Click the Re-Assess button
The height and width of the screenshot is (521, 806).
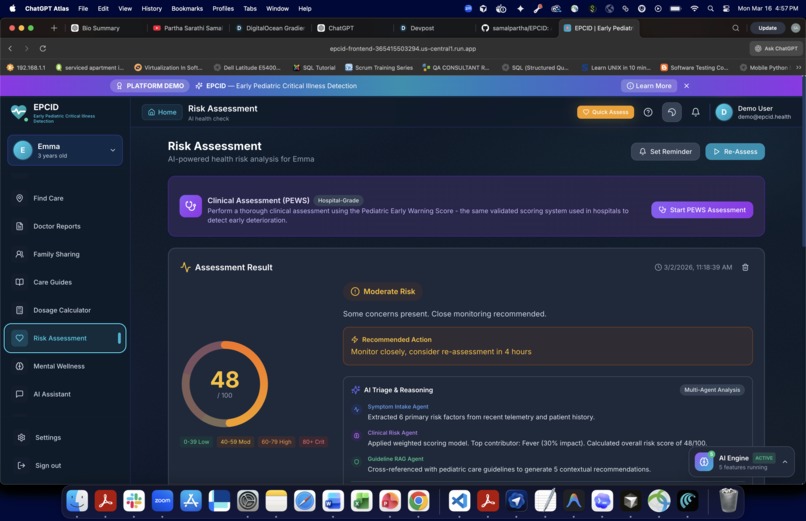point(735,152)
